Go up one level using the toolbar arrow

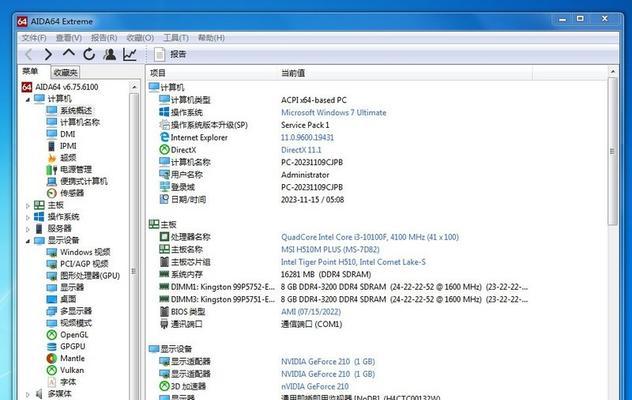click(69, 53)
